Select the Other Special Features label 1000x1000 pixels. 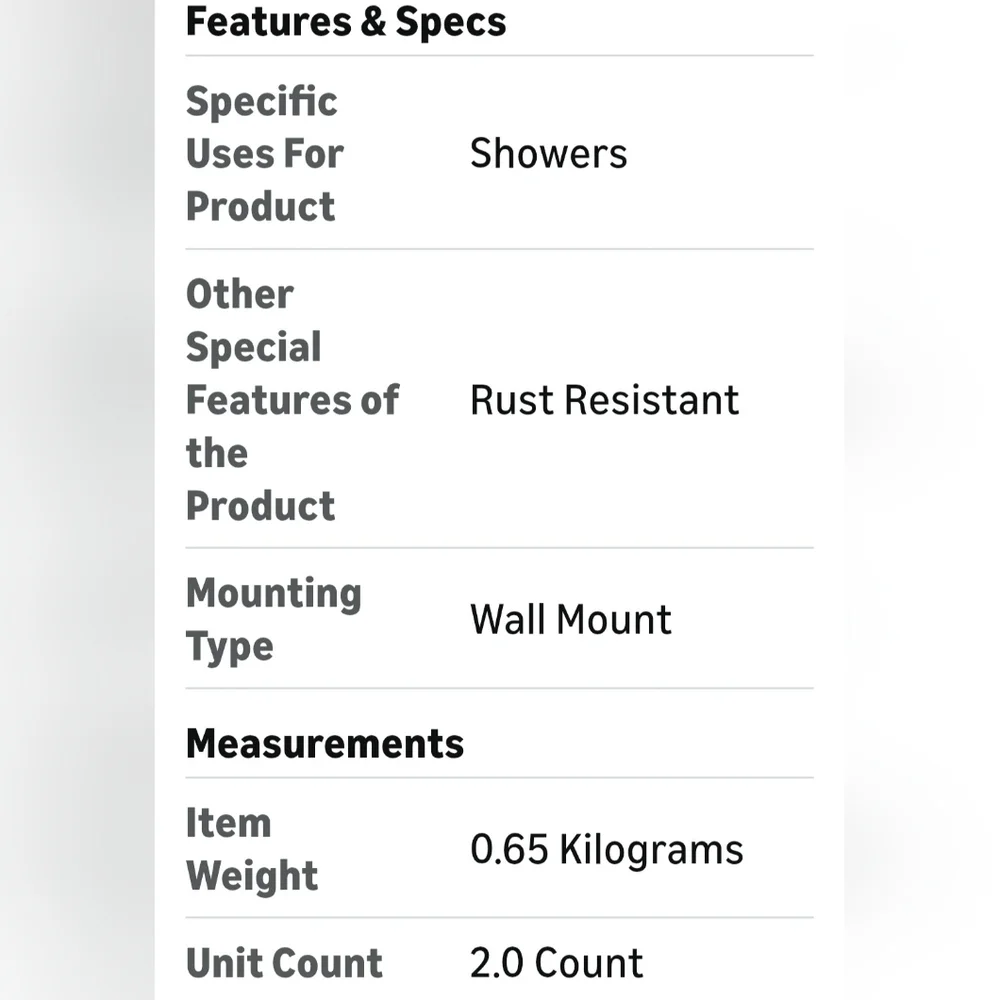tap(292, 400)
